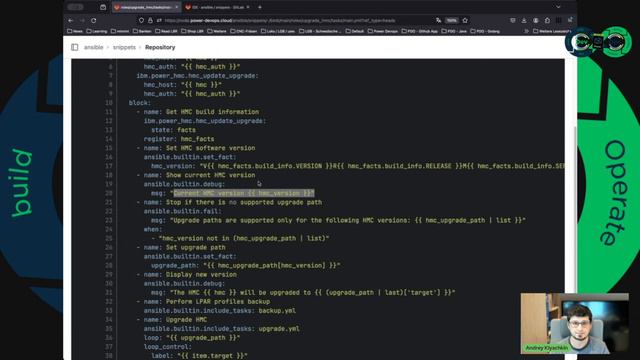Toggle the GitLab sidebar panel icon
This screenshot has width=640, height=360.
[75, 47]
